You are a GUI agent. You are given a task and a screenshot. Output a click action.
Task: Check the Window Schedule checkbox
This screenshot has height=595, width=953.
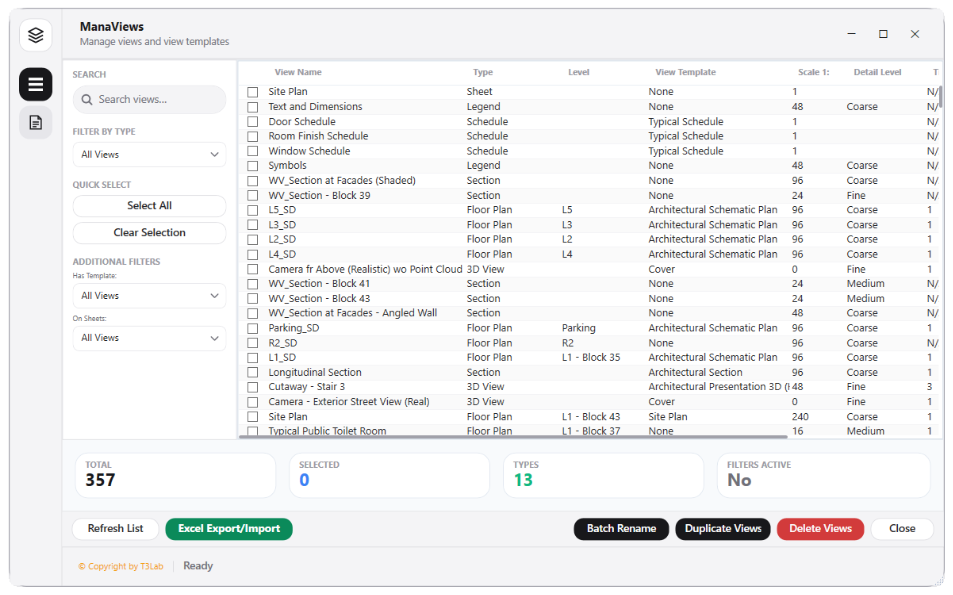coord(253,151)
